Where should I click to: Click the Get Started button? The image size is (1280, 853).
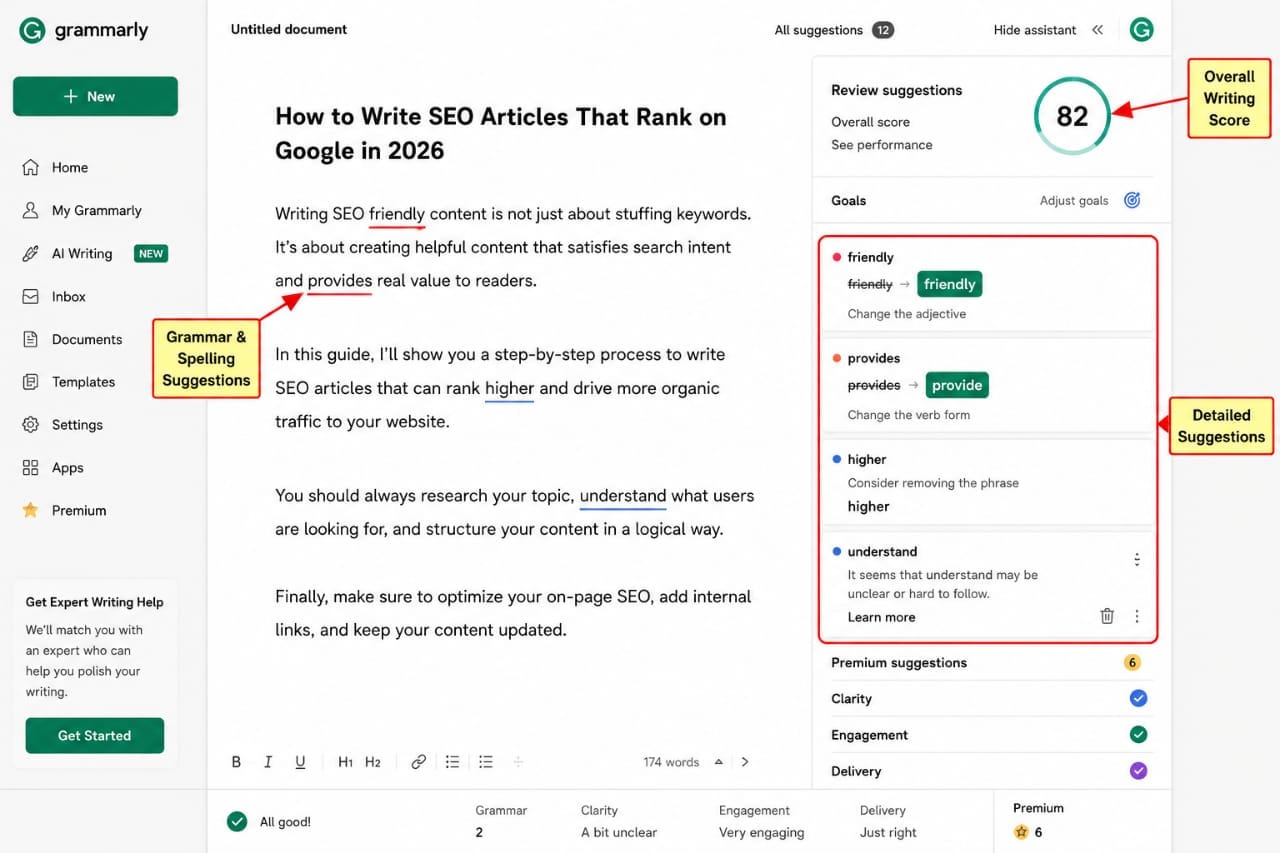95,735
